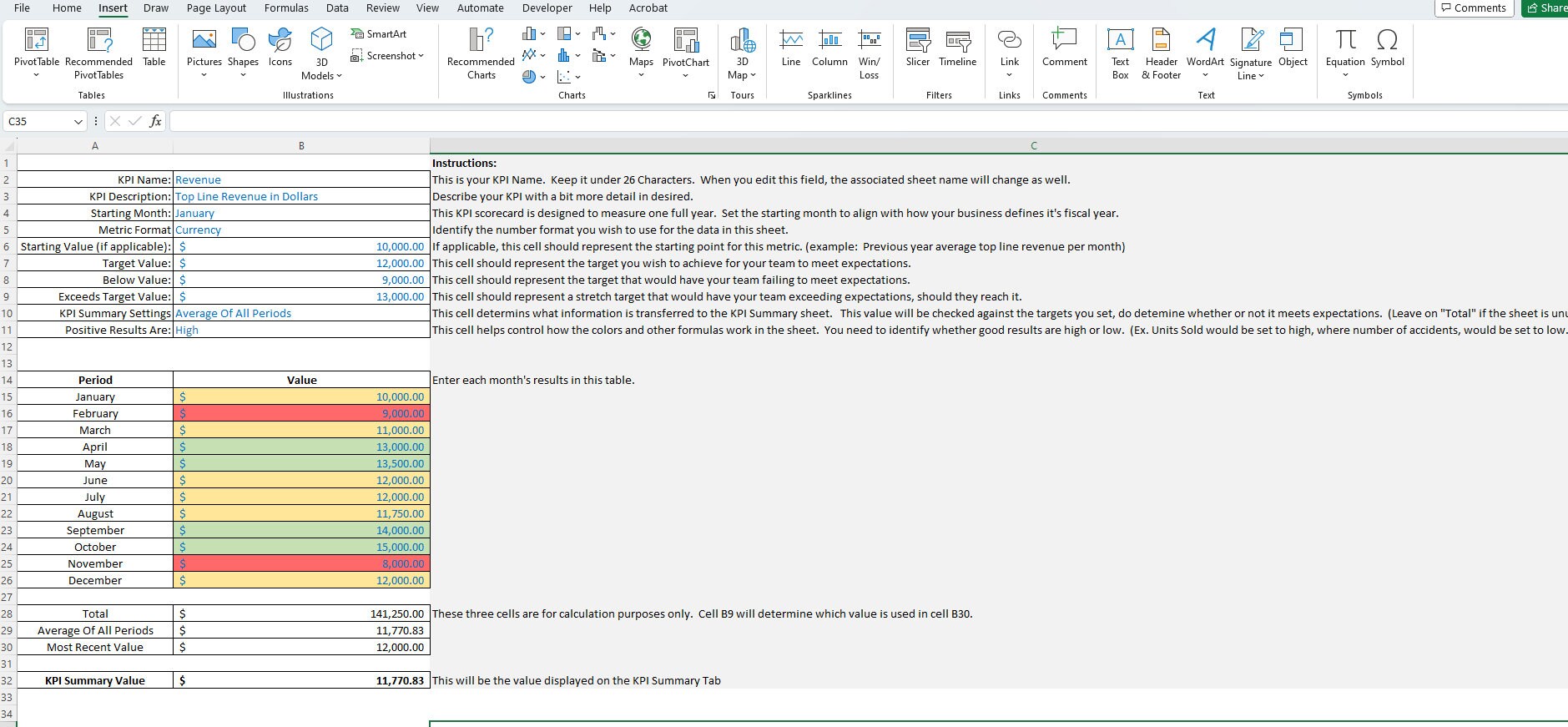The image size is (1568, 727).
Task: Select the 'KPI Summary Value' label cell
Action: coord(95,680)
